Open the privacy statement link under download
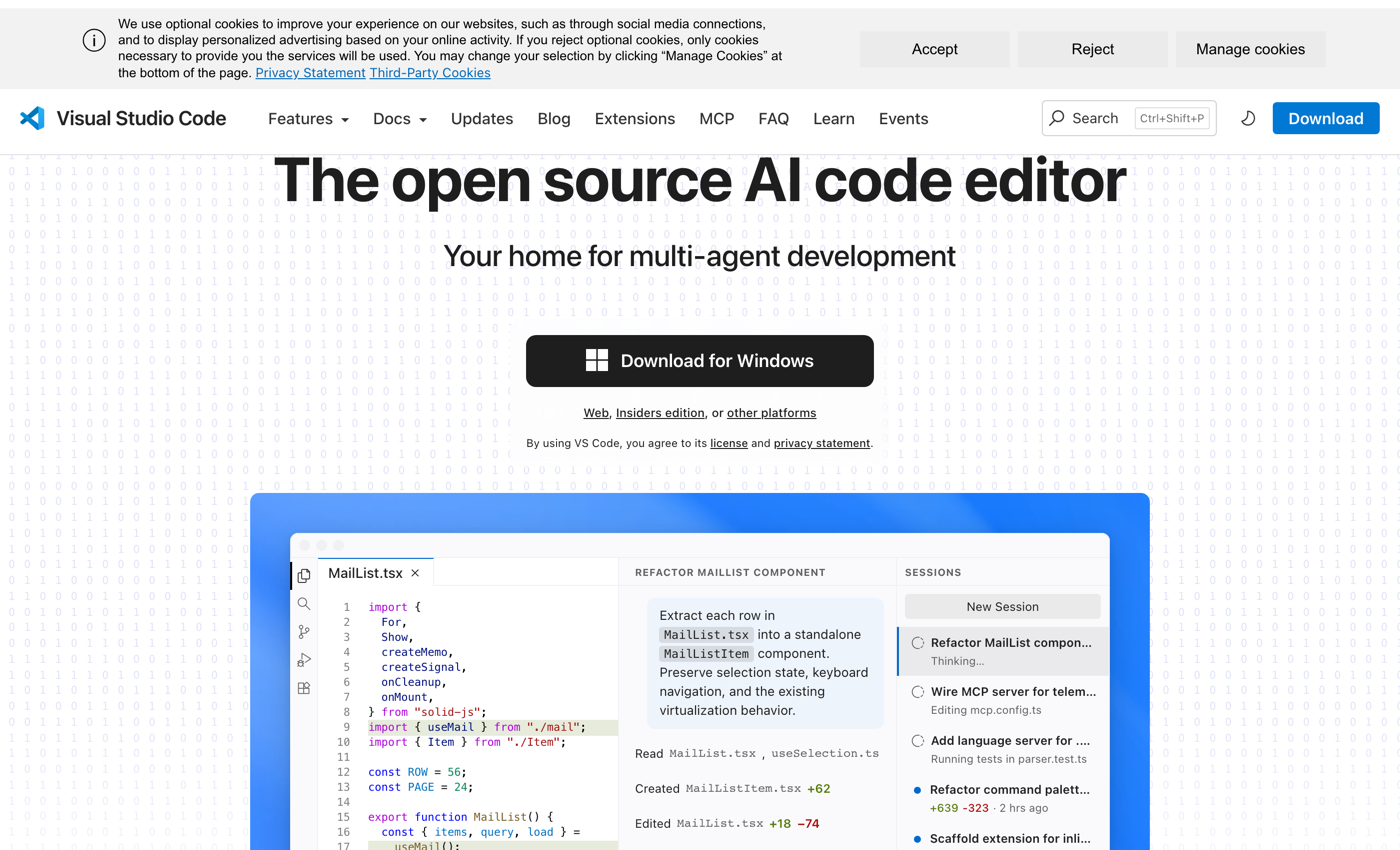The width and height of the screenshot is (1400, 850). point(822,443)
